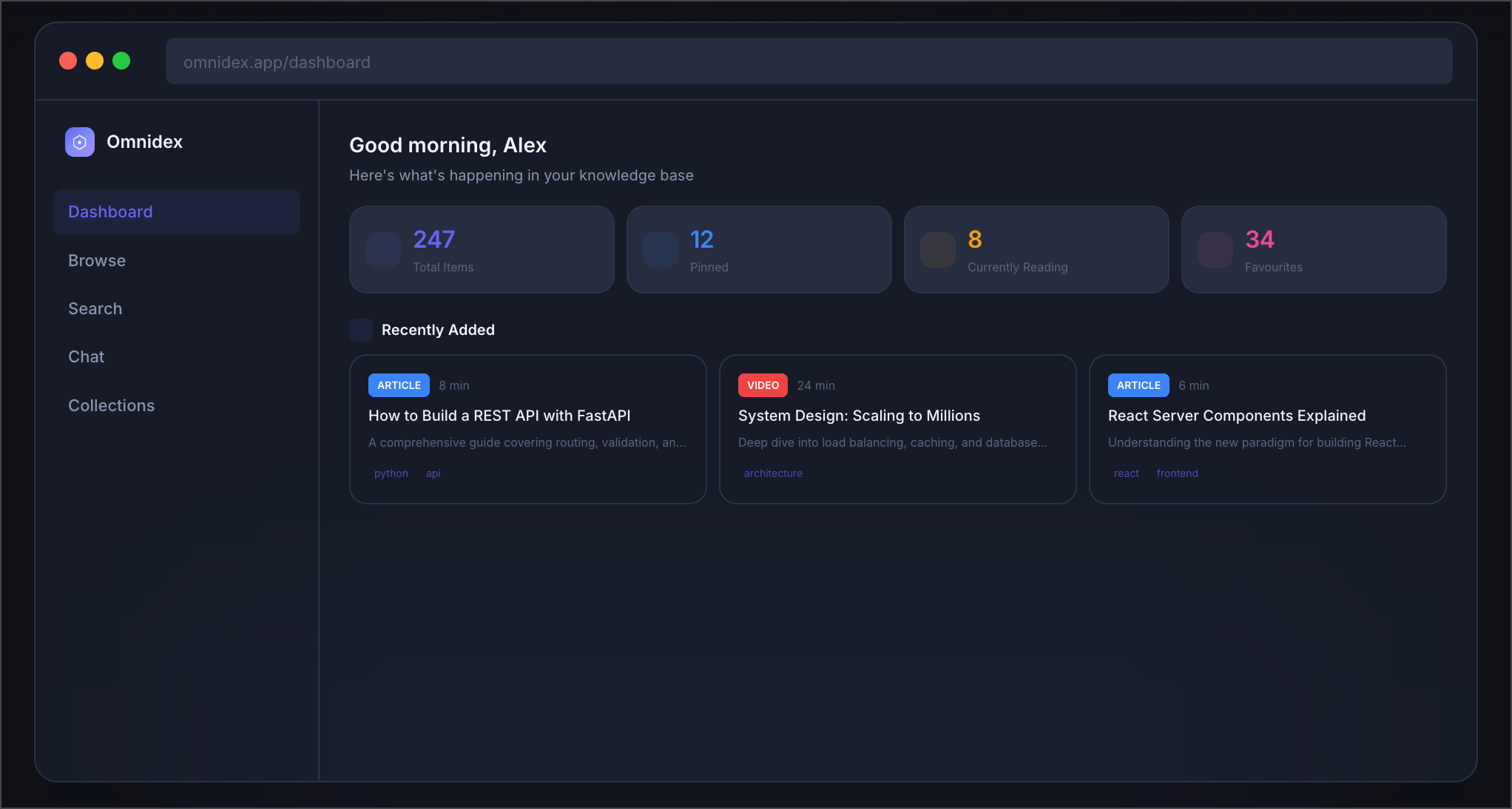Navigate to Collections
The height and width of the screenshot is (809, 1512).
tap(111, 405)
